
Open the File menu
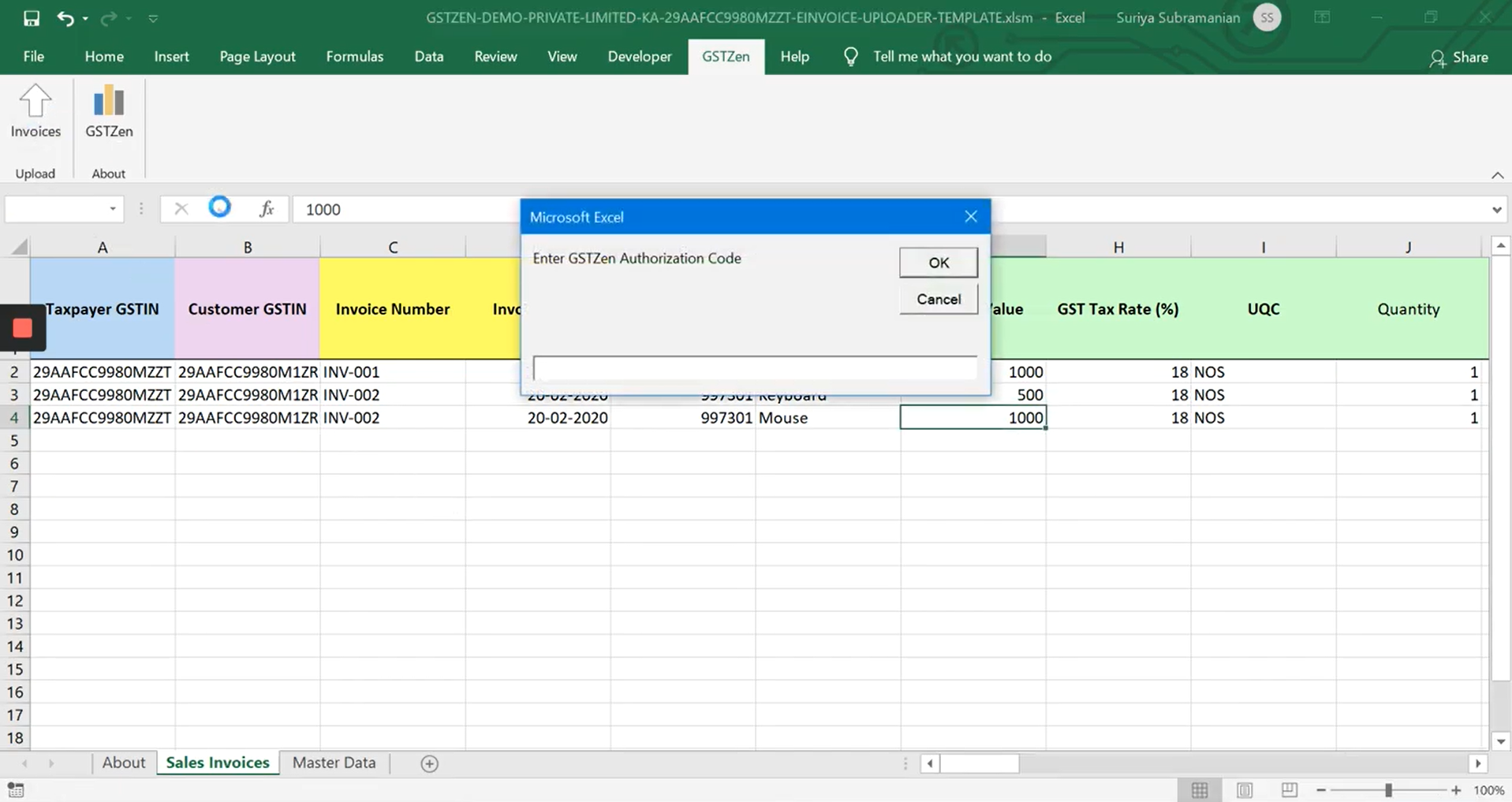pyautogui.click(x=33, y=57)
